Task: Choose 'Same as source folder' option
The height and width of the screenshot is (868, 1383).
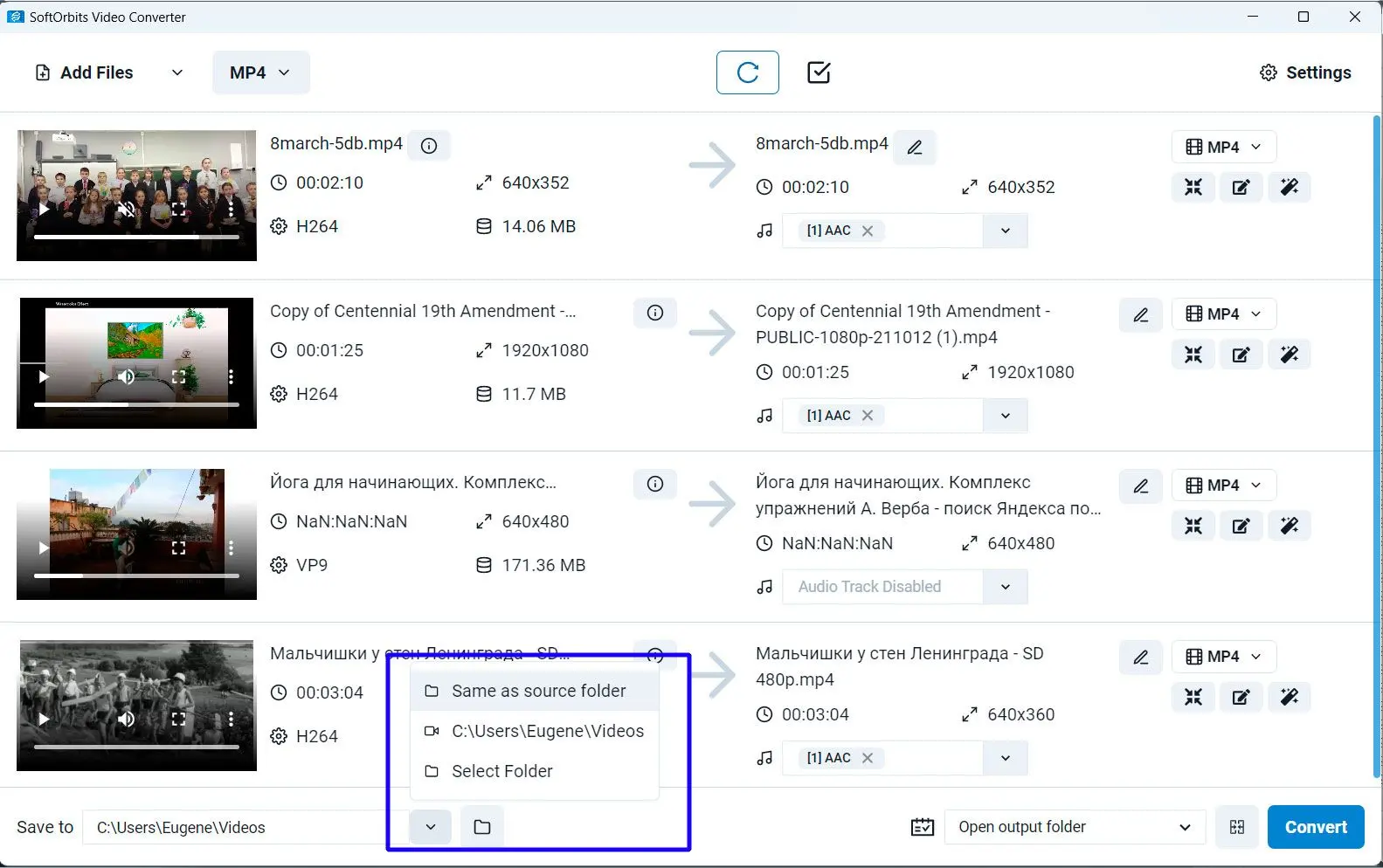Action: click(x=538, y=691)
